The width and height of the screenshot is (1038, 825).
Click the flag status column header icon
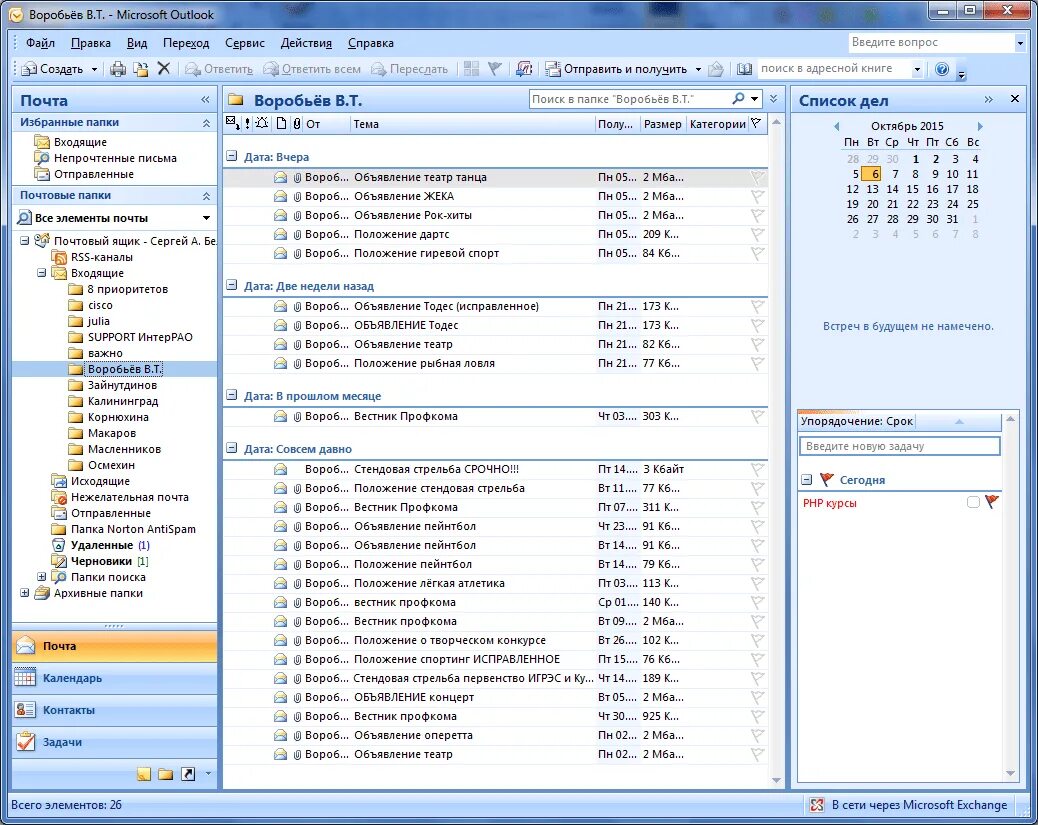pyautogui.click(x=756, y=123)
